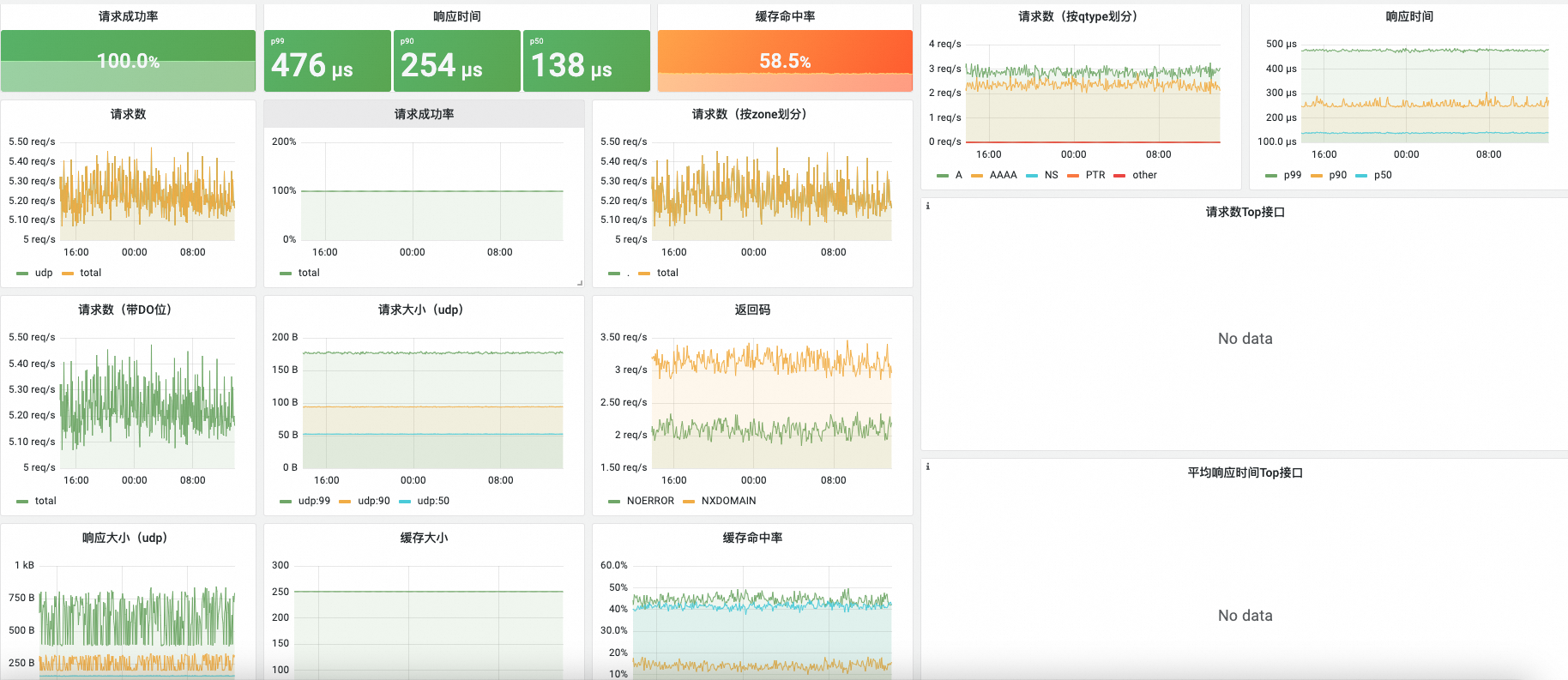Open 响应时间 stat panel title above p99 tile
This screenshot has height=680, width=1568.
pos(457,16)
